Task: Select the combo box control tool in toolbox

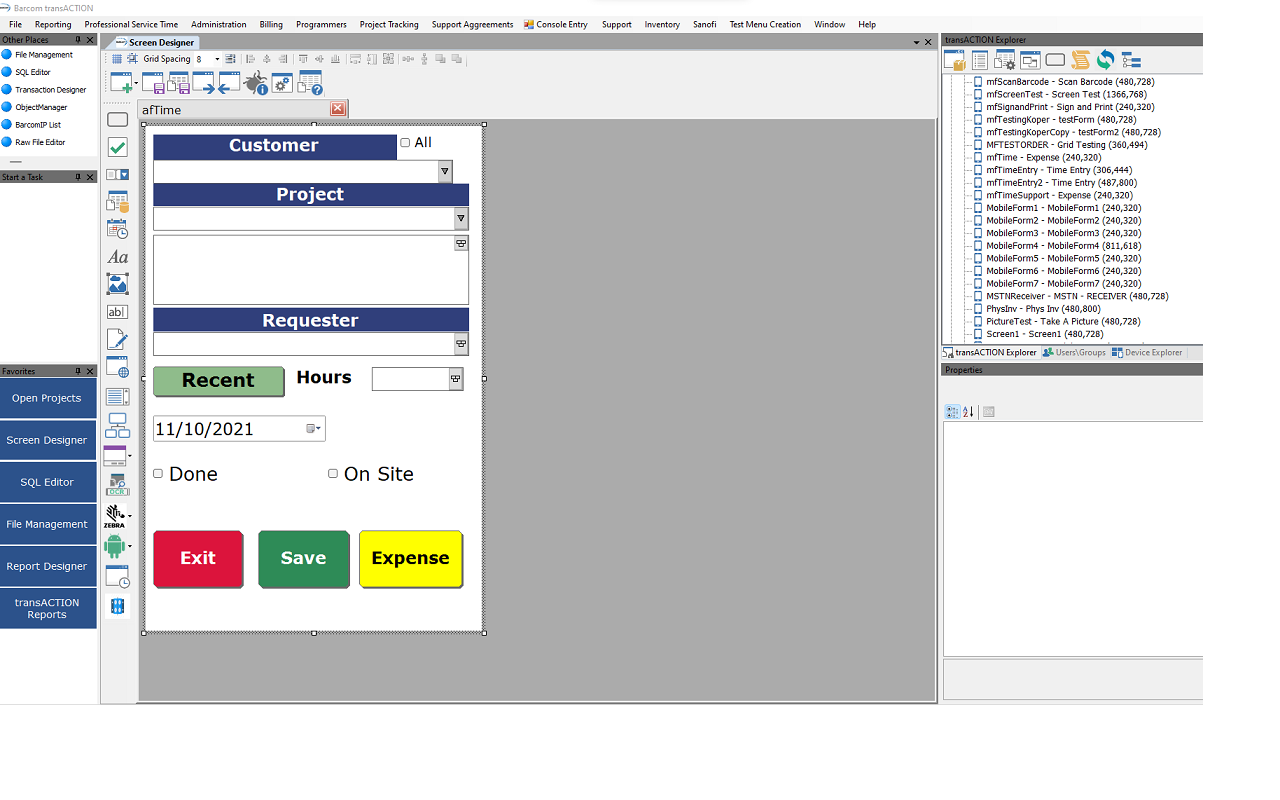Action: pos(117,174)
